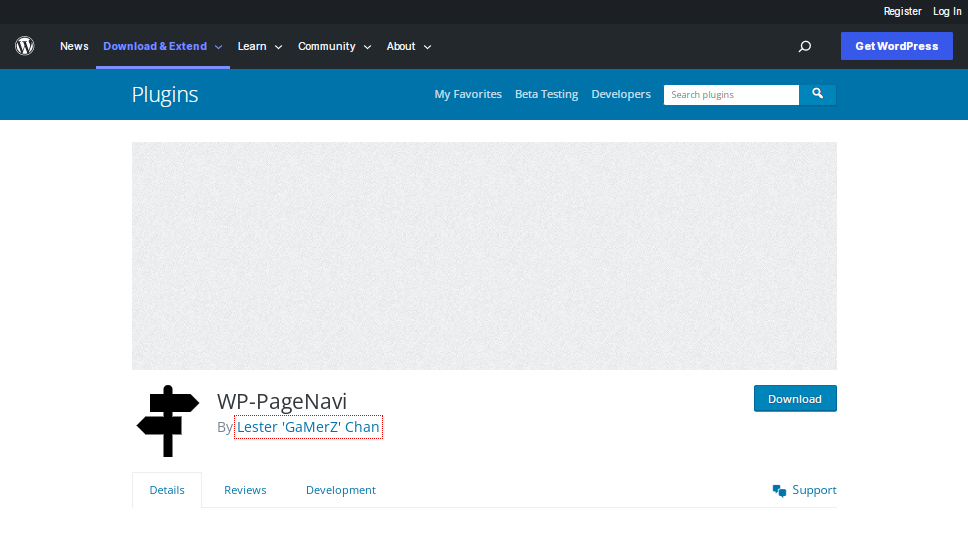Image resolution: width=968 pixels, height=539 pixels.
Task: Click the plugin banner image
Action: click(484, 256)
